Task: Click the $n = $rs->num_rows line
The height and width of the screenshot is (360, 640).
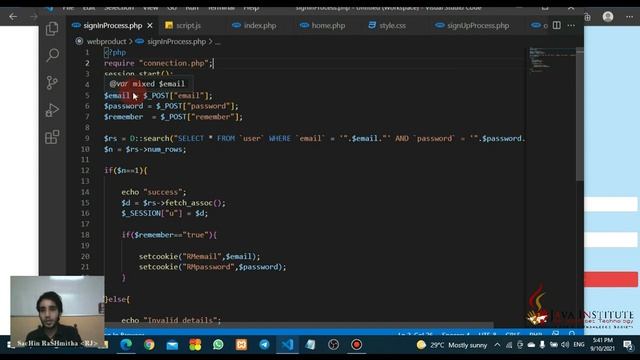Action: point(145,149)
